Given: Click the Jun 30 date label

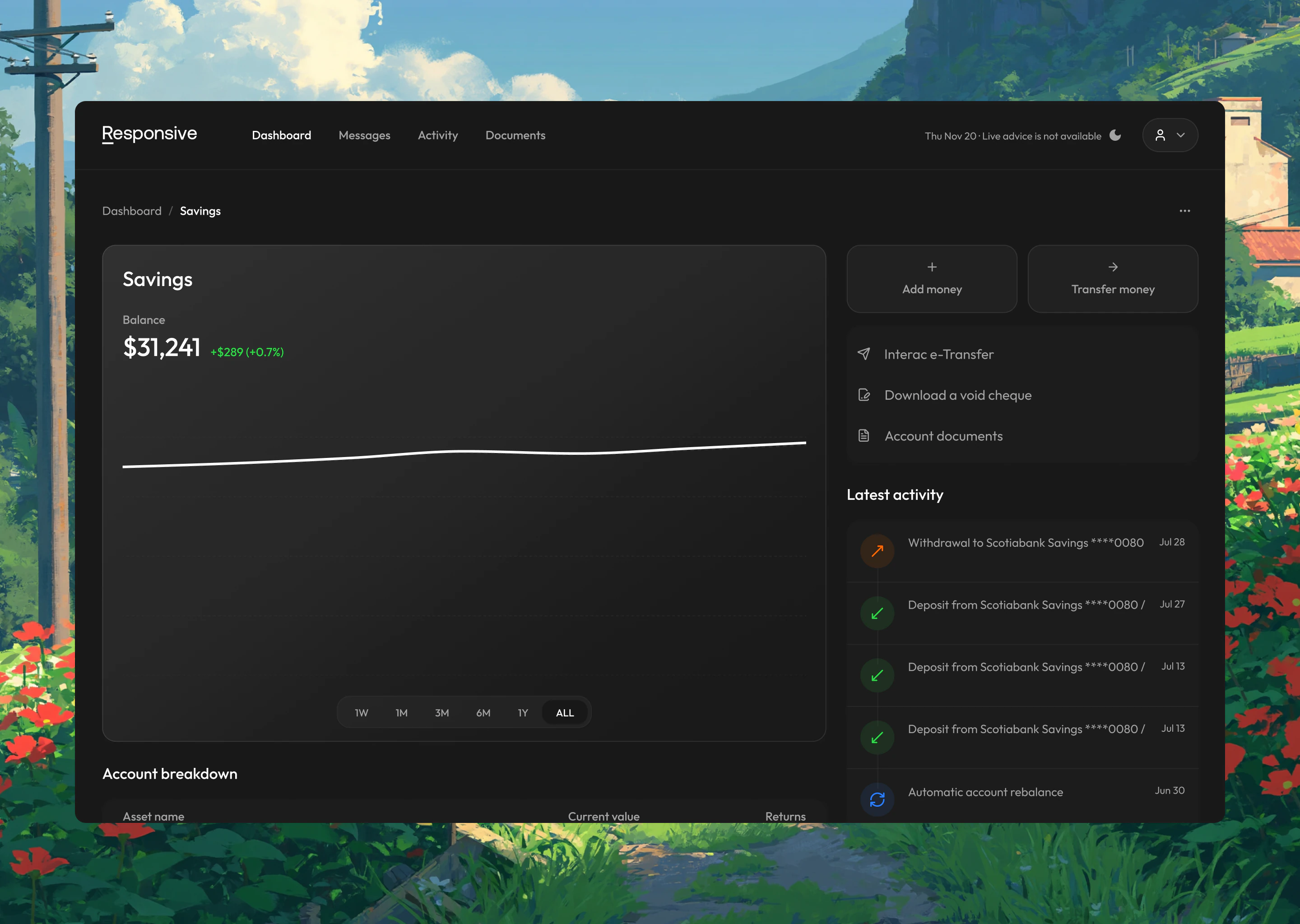Looking at the screenshot, I should tap(1170, 790).
